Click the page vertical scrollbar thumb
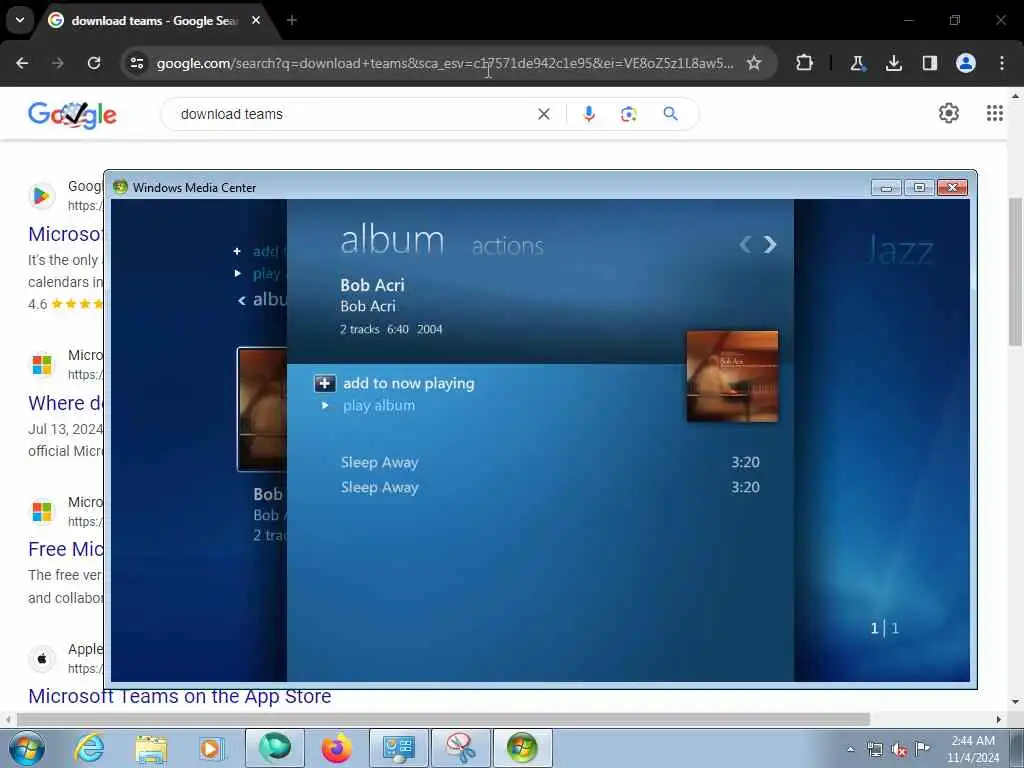 coord(1015,271)
